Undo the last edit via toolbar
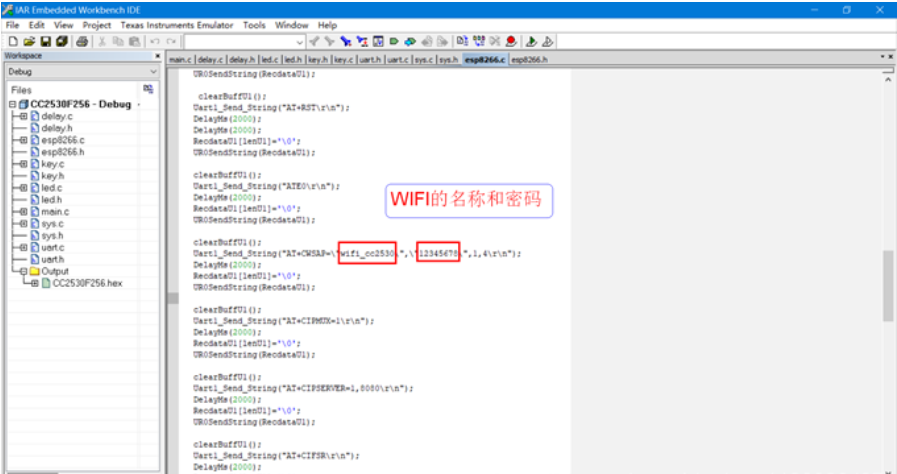This screenshot has height=474, width=897. [154, 41]
